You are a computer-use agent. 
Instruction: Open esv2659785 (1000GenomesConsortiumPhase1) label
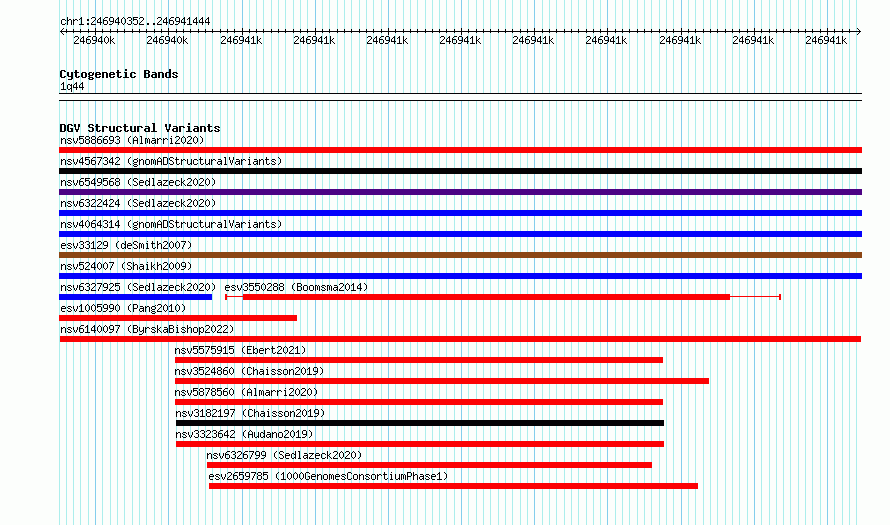click(328, 476)
